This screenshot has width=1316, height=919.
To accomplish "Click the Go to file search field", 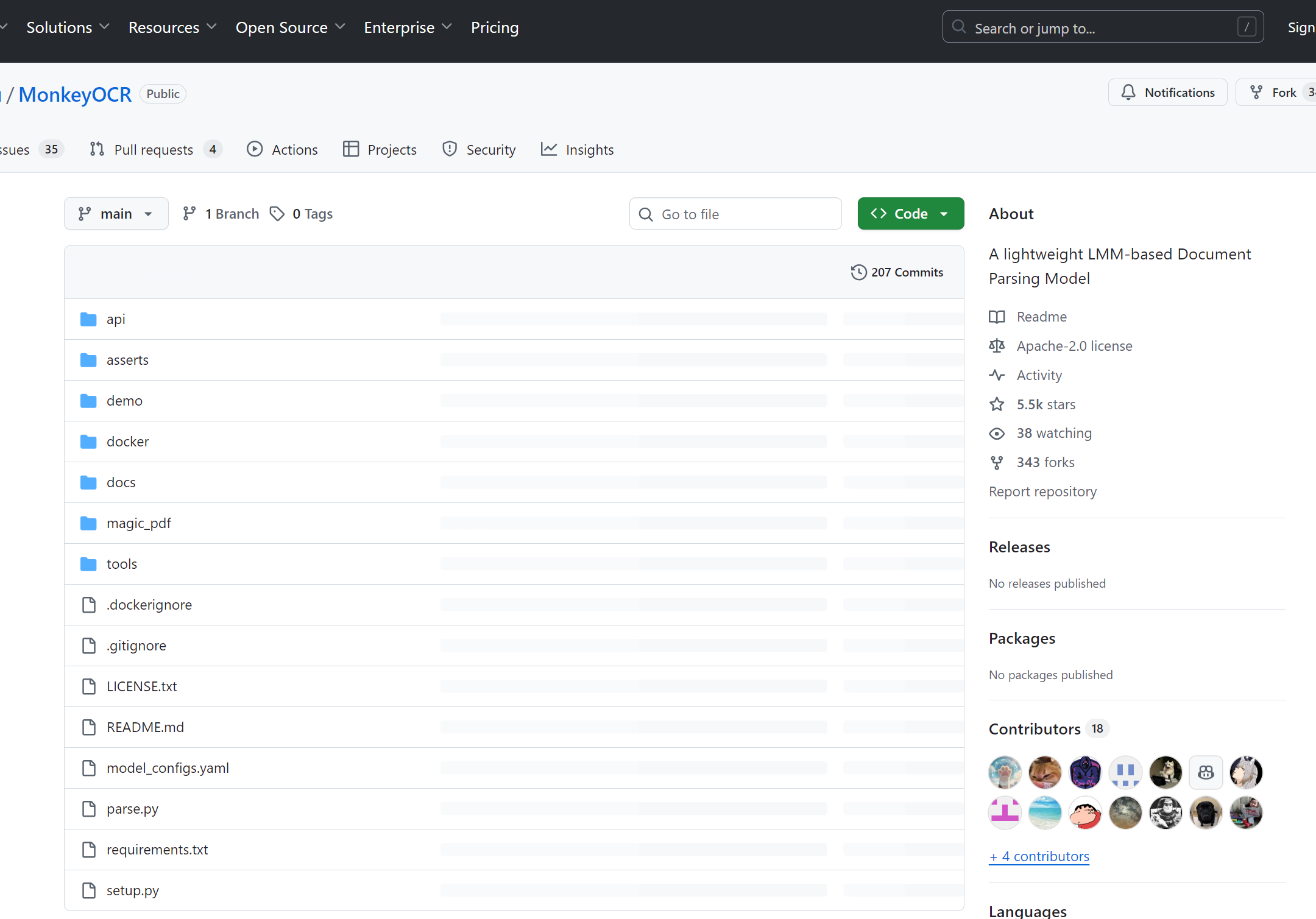I will pos(735,214).
